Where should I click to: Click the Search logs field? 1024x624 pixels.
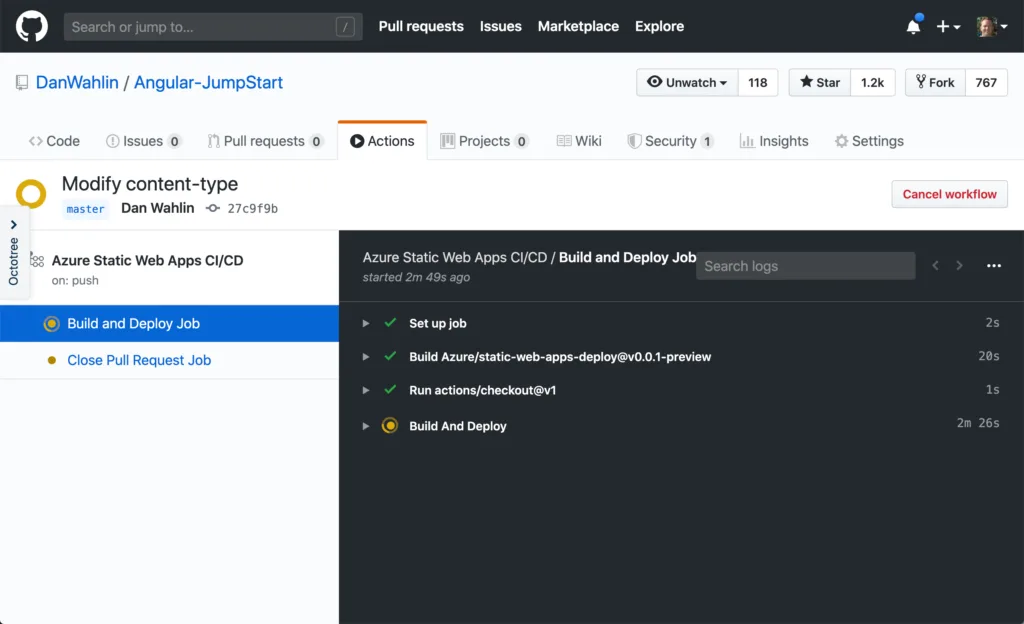(805, 266)
